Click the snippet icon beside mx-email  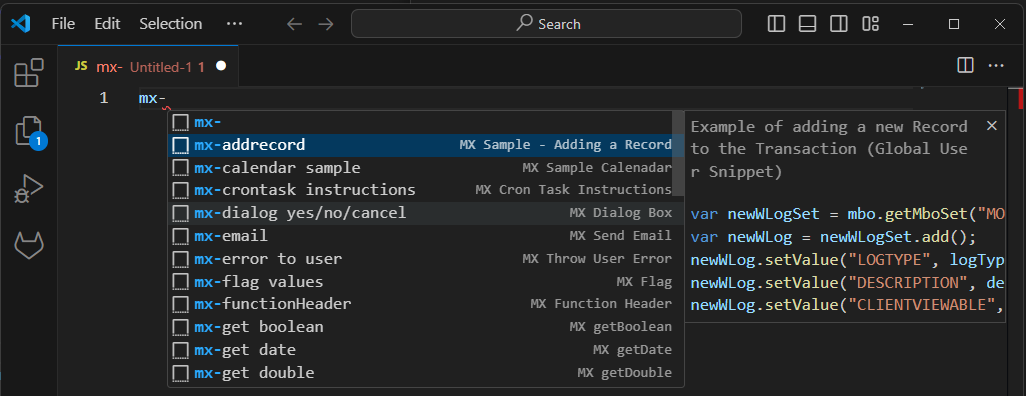(x=181, y=236)
